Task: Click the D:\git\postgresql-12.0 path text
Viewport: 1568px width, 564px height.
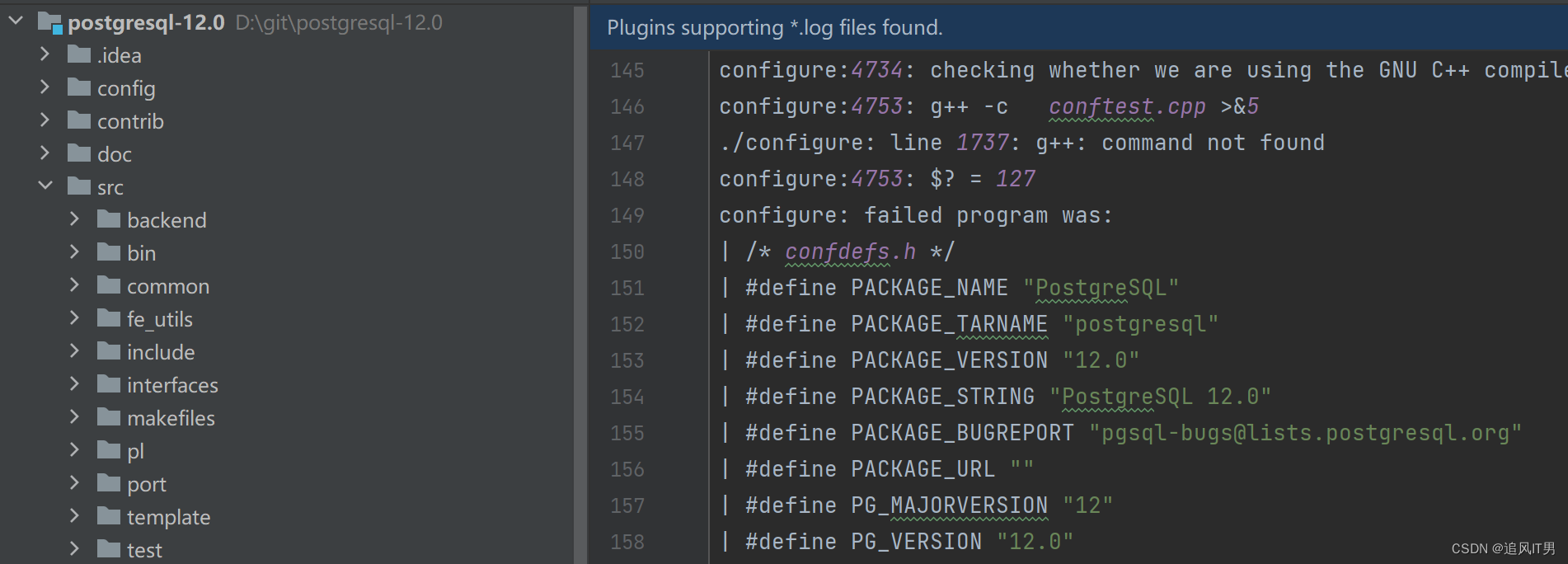Action: point(339,23)
